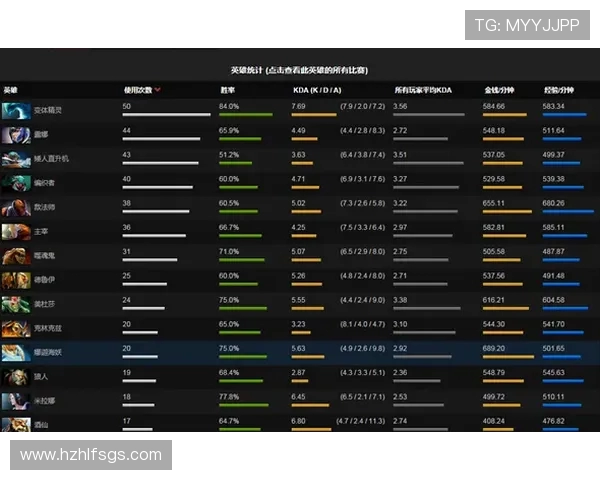Click the 689.20 gold value for 娜迦海妖

[x=494, y=348]
